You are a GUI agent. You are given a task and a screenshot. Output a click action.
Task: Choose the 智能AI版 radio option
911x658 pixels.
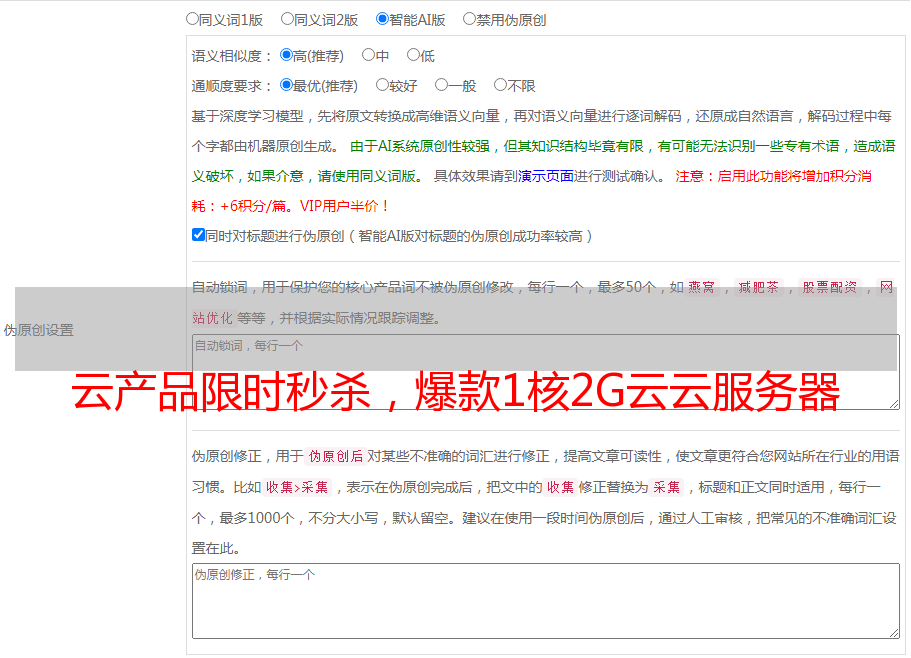click(x=382, y=19)
